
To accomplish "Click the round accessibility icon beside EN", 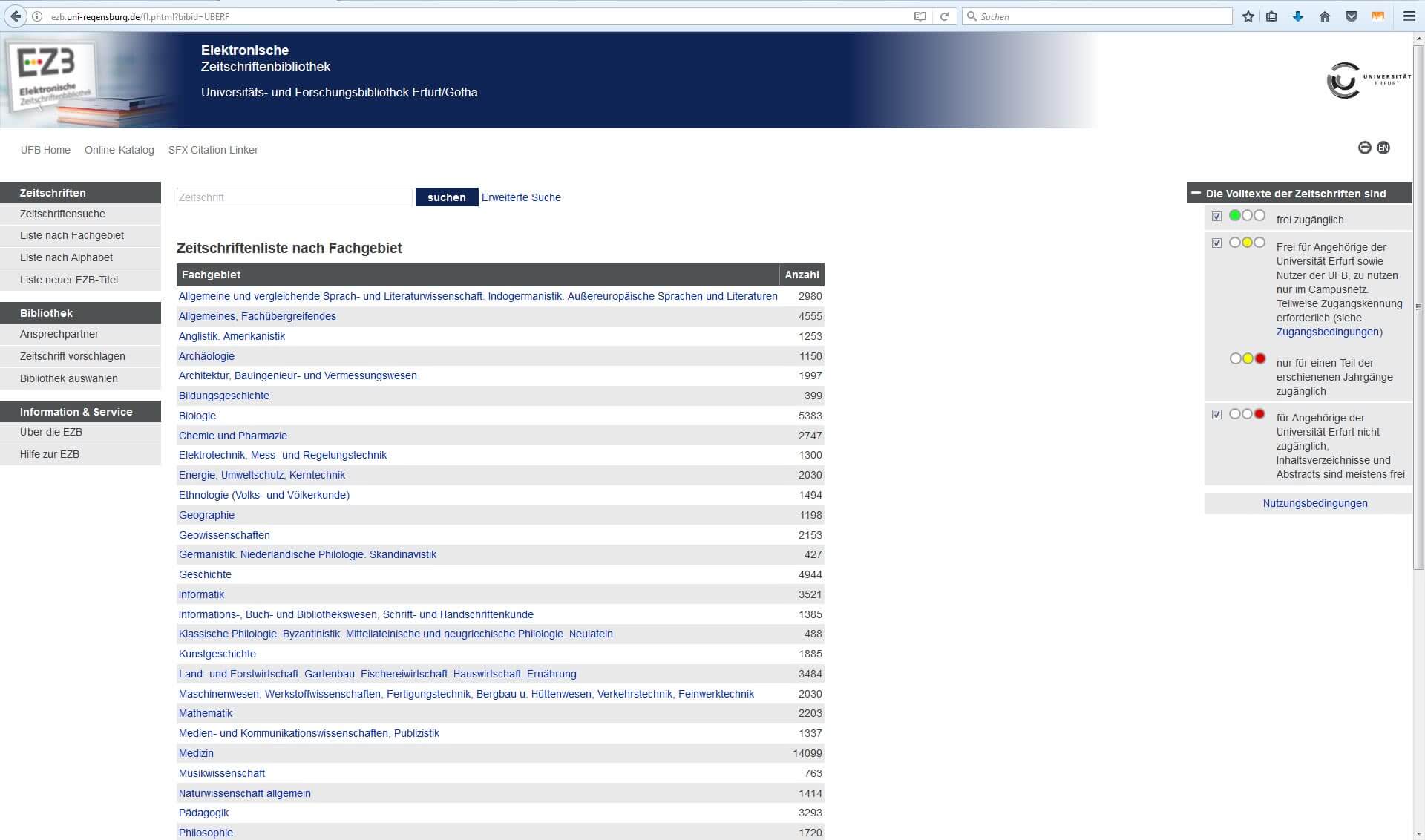I will tap(1364, 148).
